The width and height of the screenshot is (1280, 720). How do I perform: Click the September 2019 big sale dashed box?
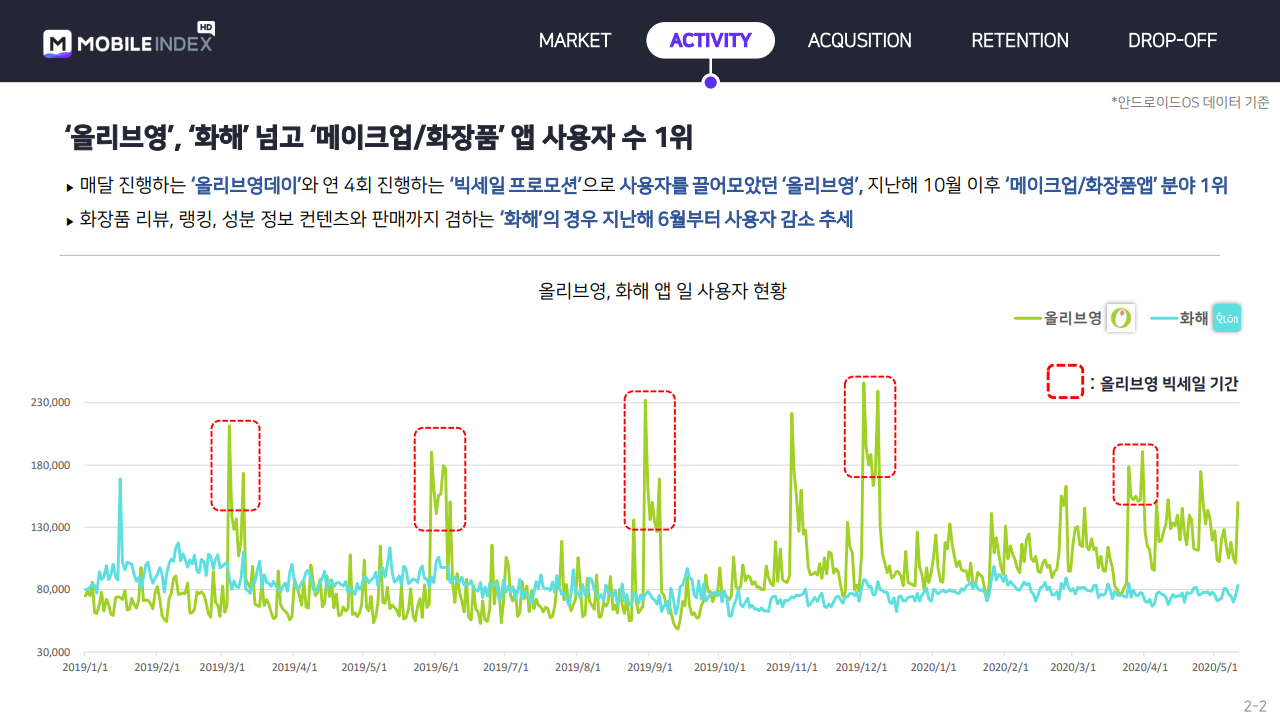click(x=650, y=460)
